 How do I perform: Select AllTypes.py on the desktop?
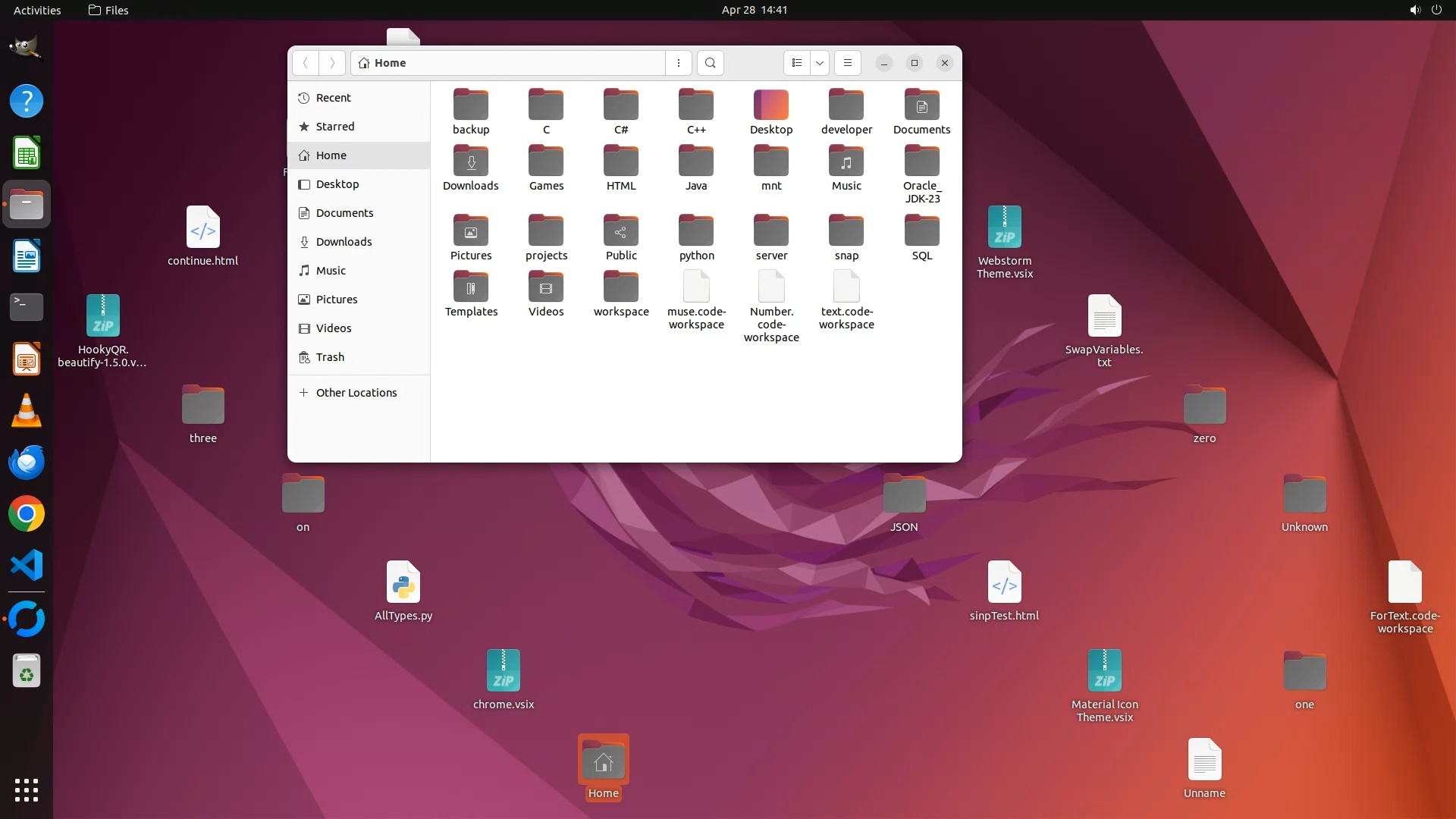[403, 583]
